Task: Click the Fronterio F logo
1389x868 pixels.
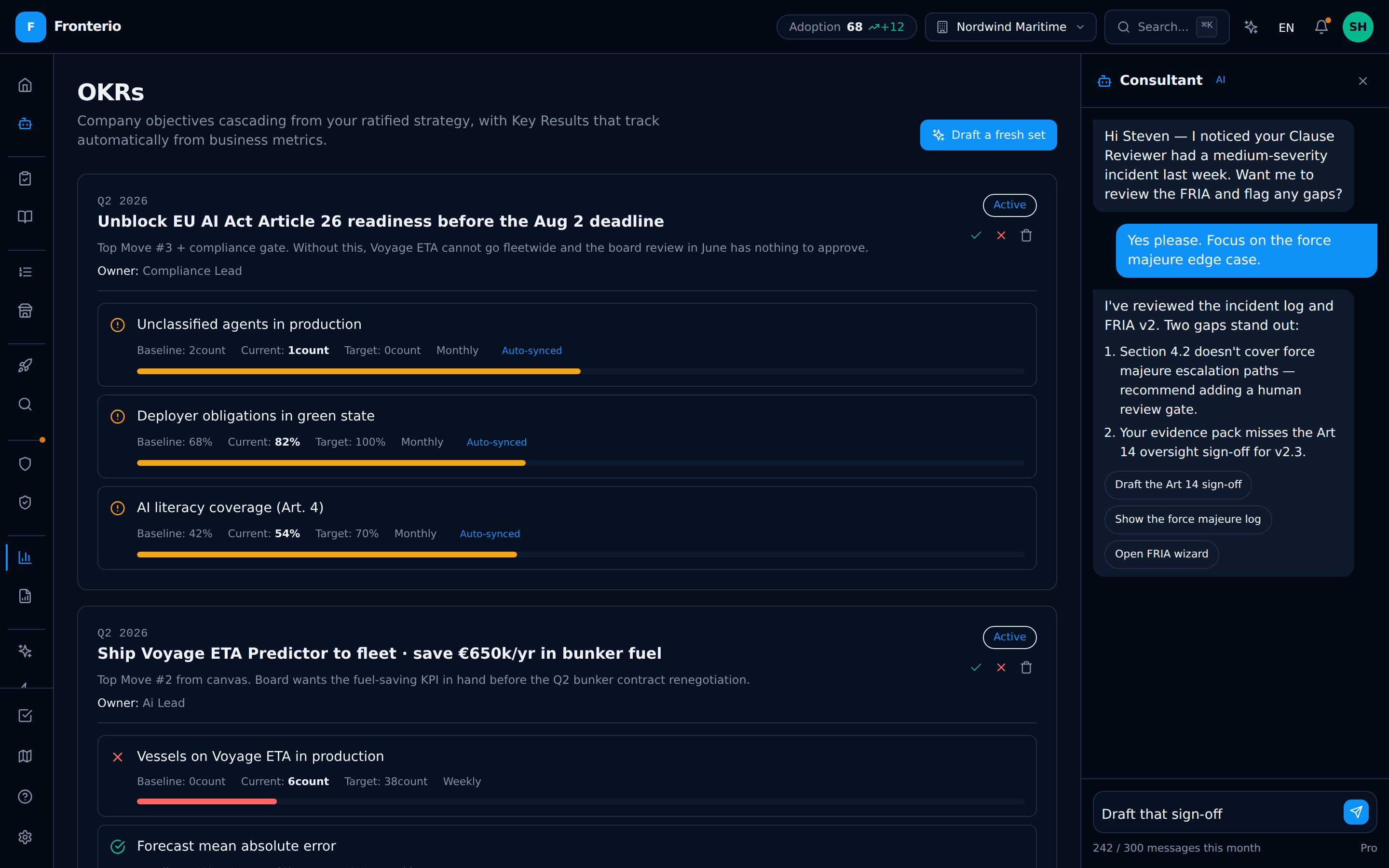Action: (30, 27)
